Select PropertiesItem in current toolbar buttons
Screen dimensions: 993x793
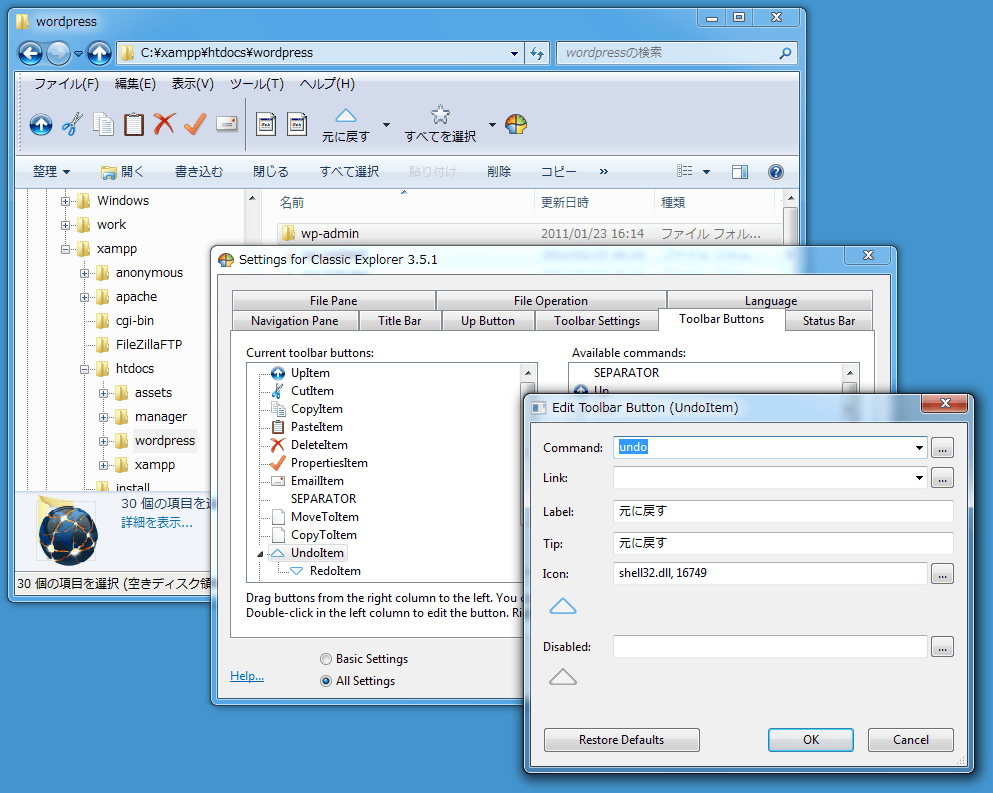click(329, 463)
